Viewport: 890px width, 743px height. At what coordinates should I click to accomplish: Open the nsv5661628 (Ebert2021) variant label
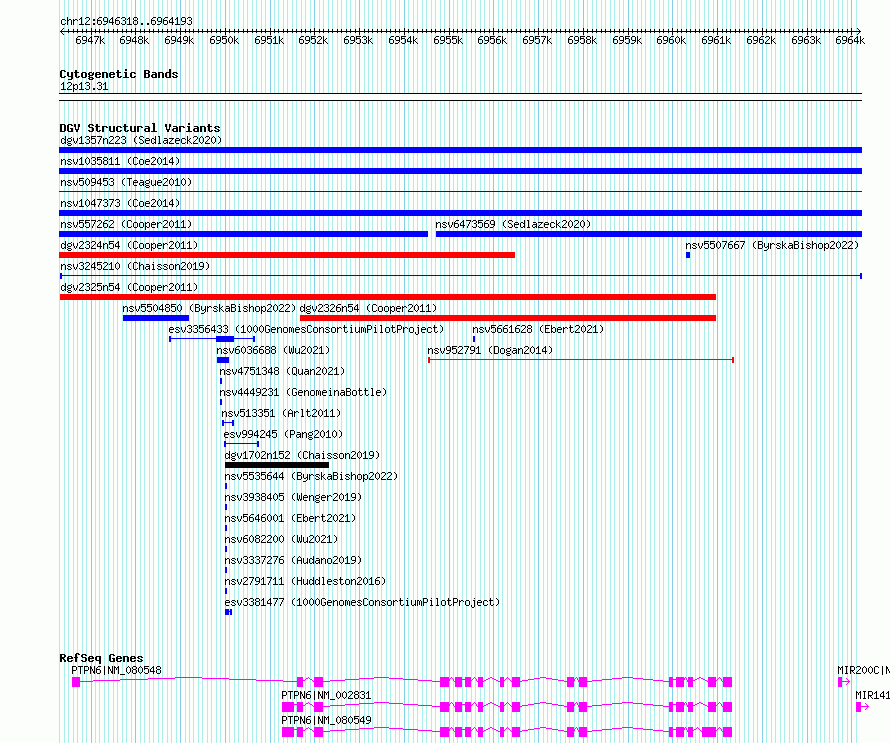click(538, 329)
